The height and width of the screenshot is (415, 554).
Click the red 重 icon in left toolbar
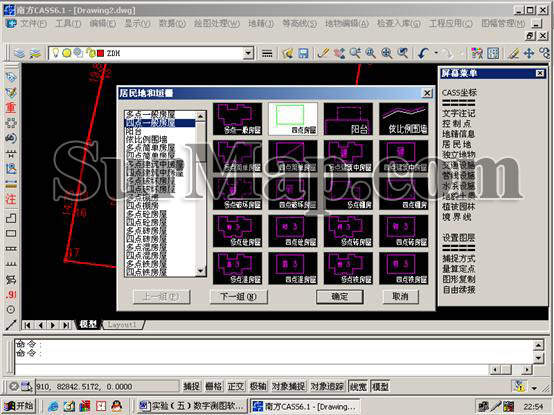point(11,107)
